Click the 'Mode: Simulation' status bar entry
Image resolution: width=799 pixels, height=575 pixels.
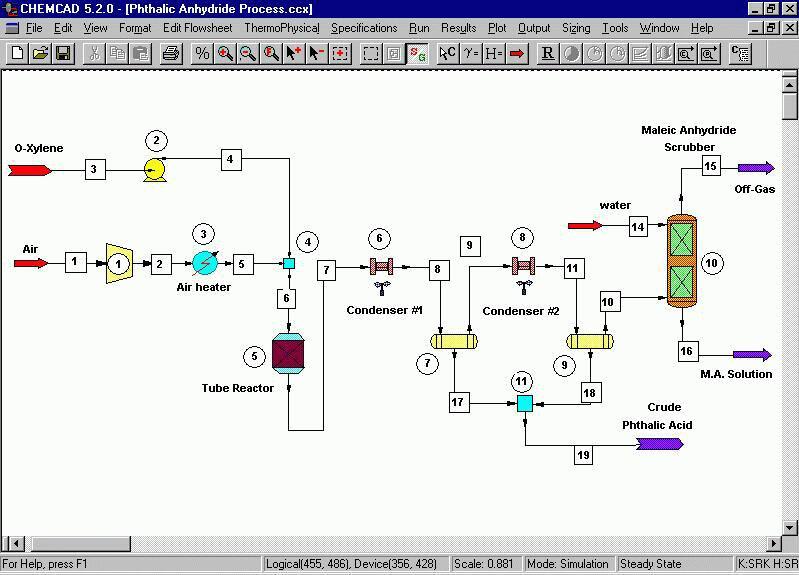[568, 564]
